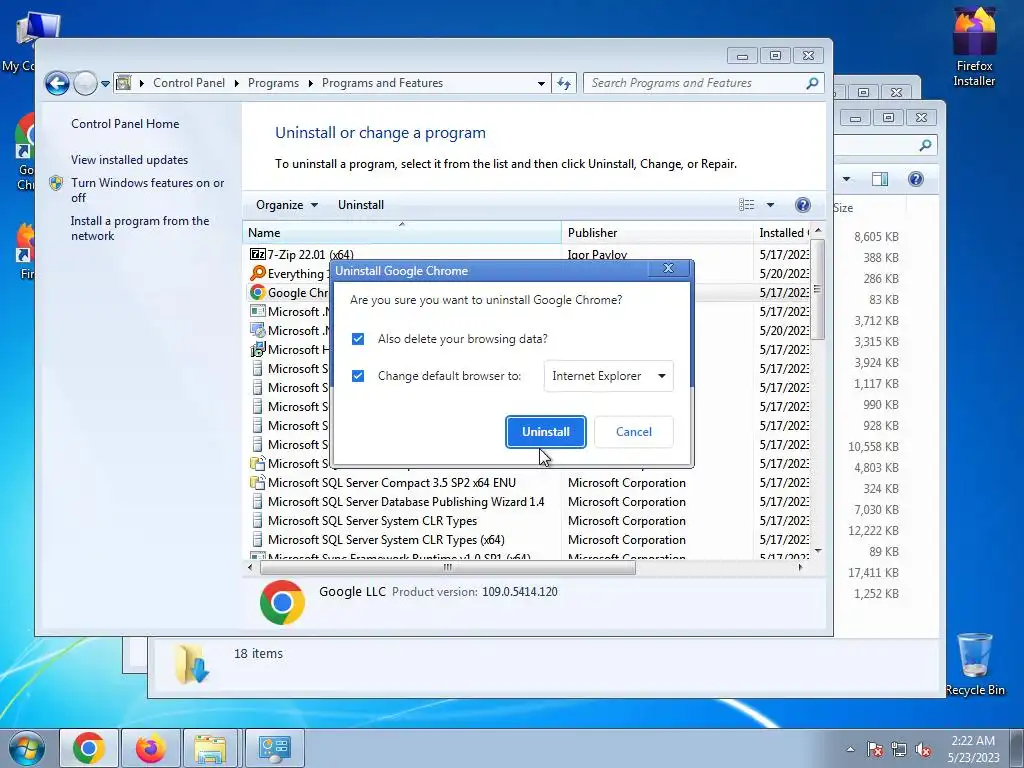This screenshot has height=768, width=1024.
Task: Select Microsoft SQL Server Compact 3.5 SP2 x64 ENU
Action: [x=392, y=483]
